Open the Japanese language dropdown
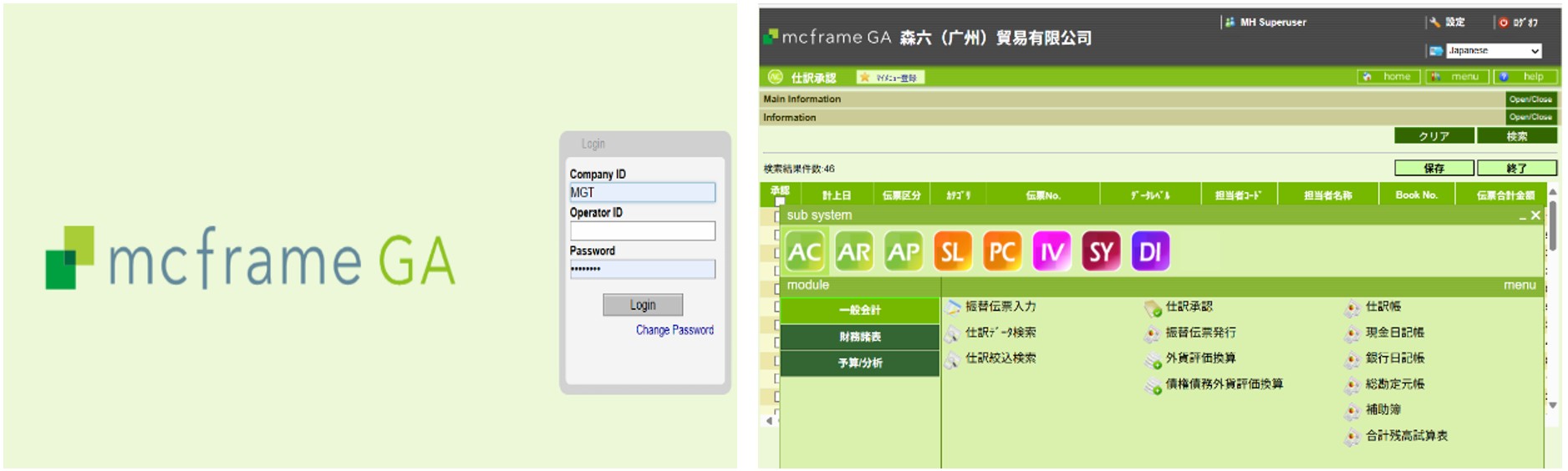Image resolution: width=1568 pixels, height=471 pixels. coord(1494,51)
